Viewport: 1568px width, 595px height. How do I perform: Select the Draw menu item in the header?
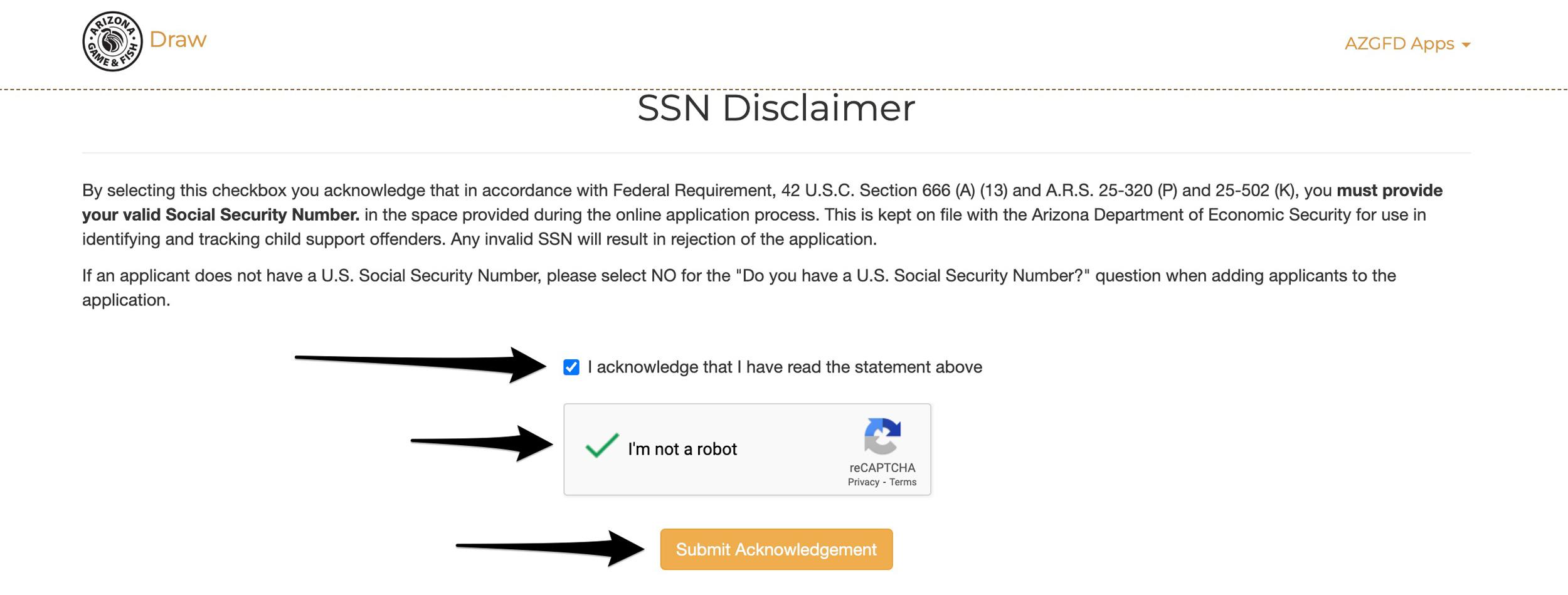179,39
